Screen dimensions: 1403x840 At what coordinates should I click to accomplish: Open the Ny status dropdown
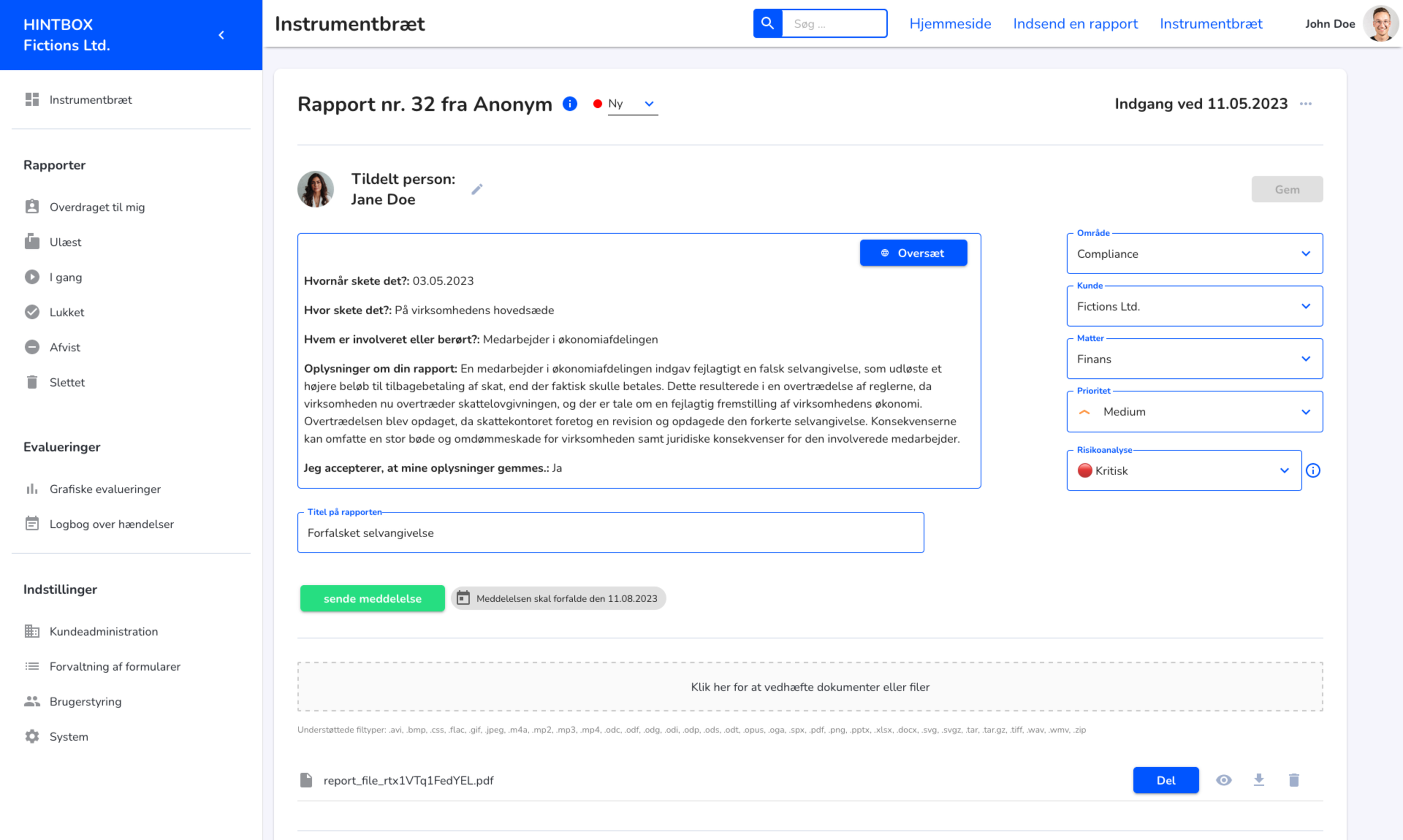point(632,104)
